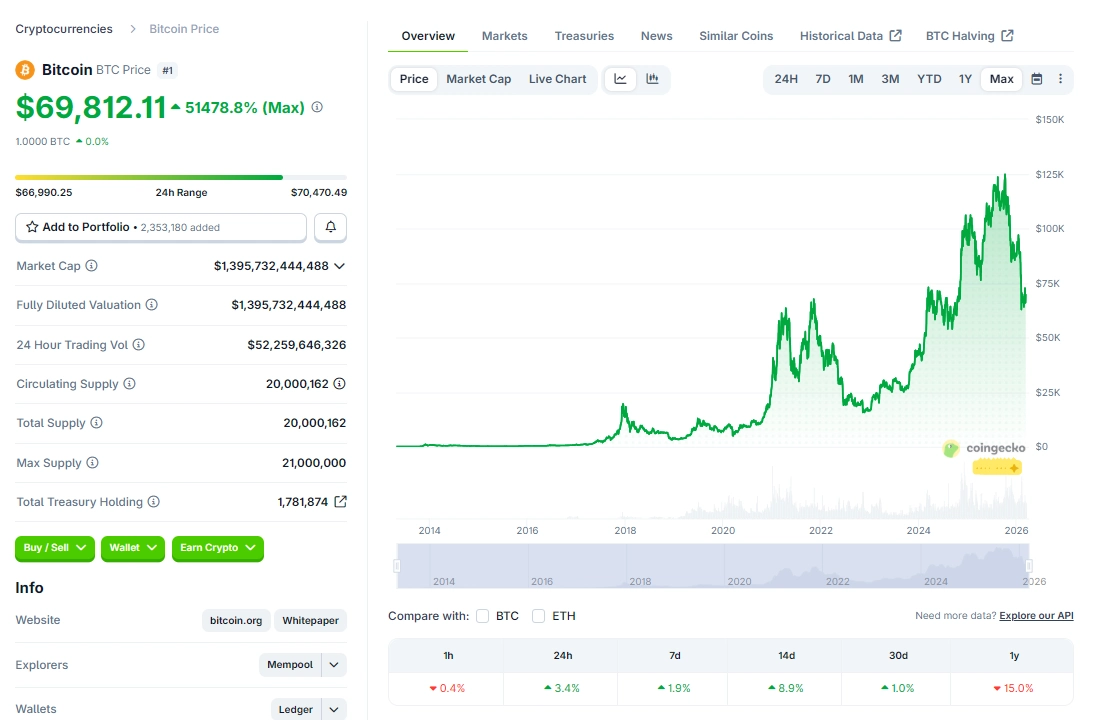
Task: Open the three-dot chart options menu
Action: click(x=1060, y=78)
